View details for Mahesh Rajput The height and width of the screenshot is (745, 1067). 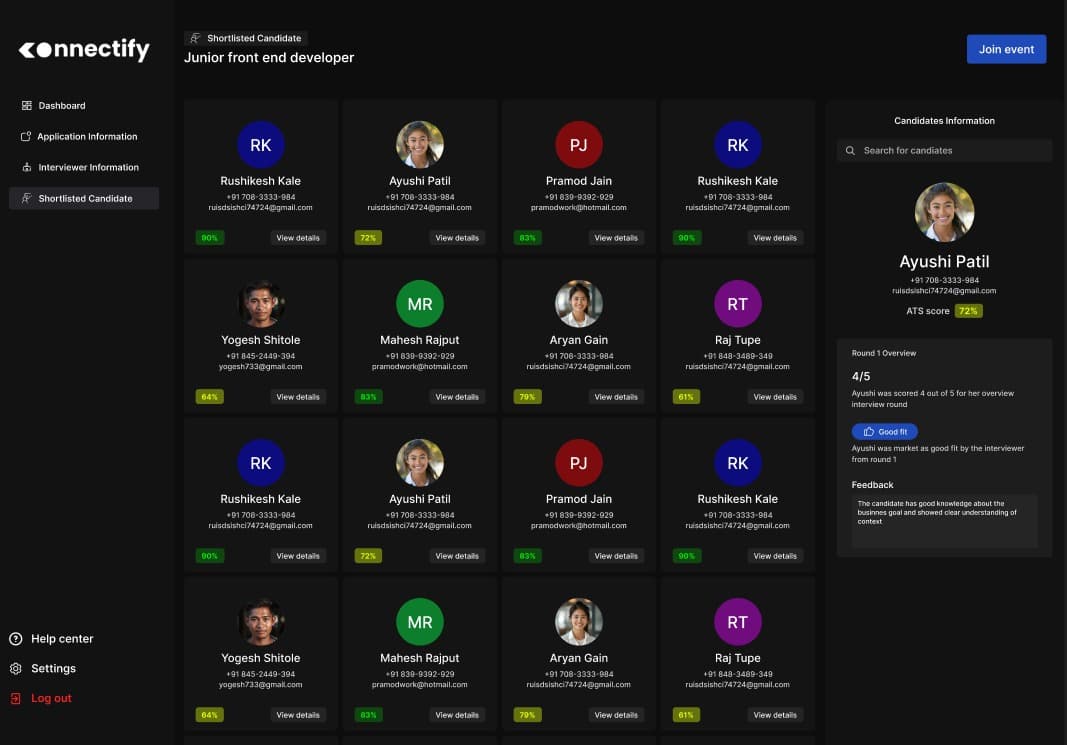[x=457, y=396]
